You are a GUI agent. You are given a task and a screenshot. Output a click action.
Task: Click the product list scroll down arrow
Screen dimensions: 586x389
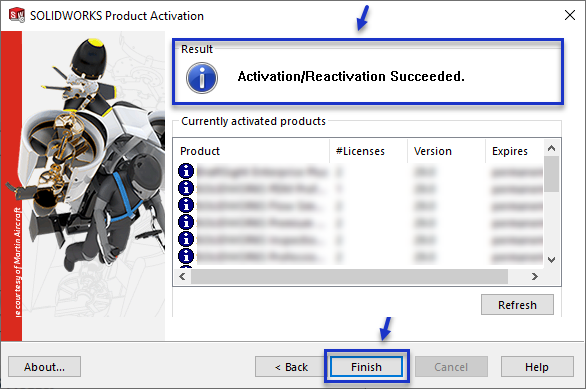[x=551, y=259]
